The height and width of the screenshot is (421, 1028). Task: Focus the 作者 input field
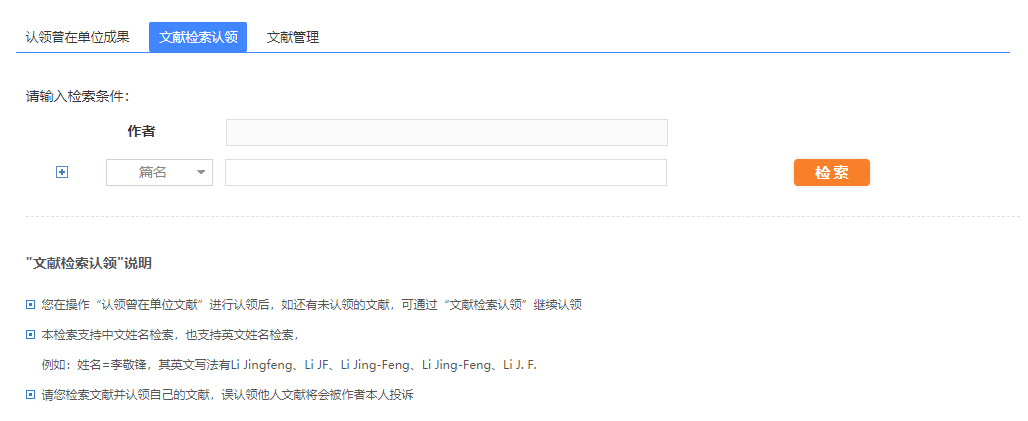click(446, 132)
